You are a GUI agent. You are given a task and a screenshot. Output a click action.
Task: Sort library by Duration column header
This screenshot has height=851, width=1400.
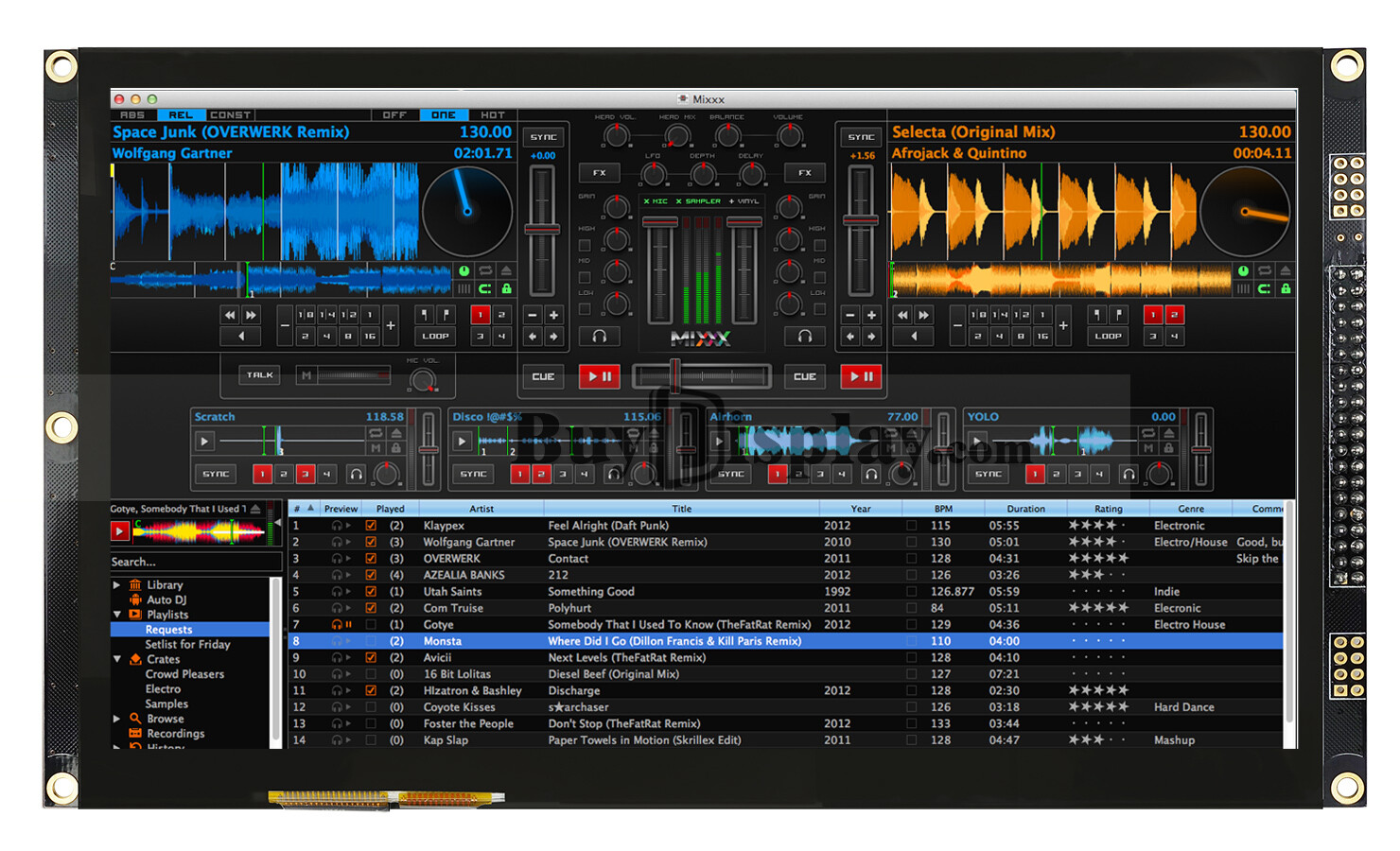tap(1025, 509)
